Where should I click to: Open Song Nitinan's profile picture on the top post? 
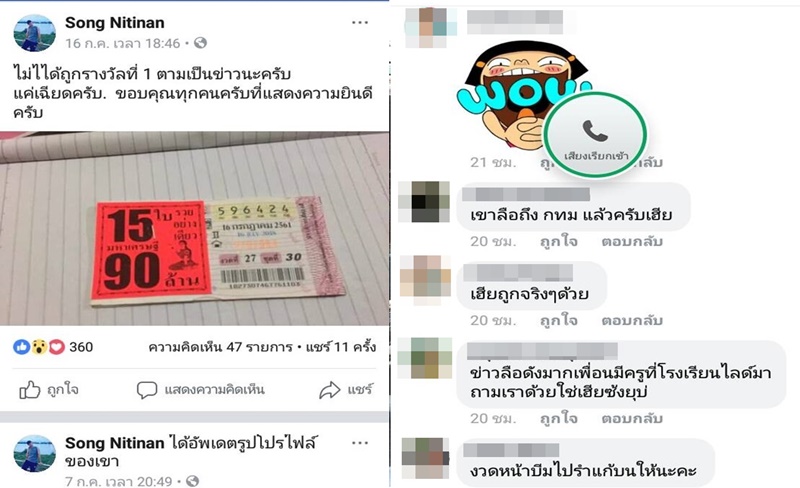pos(34,33)
